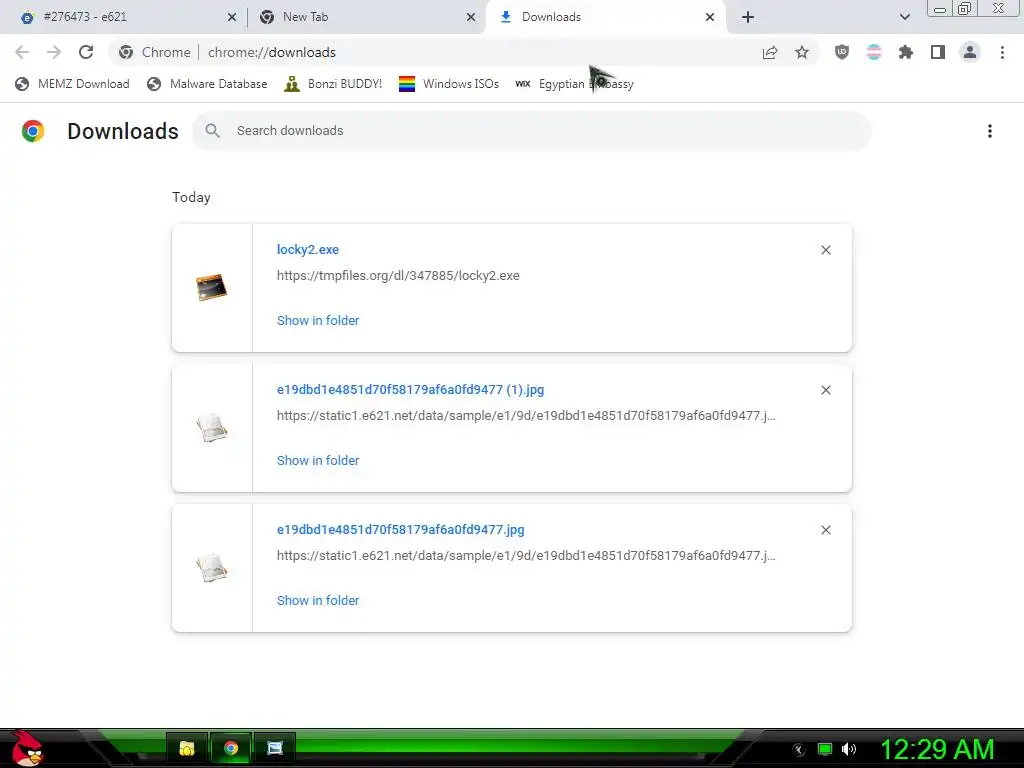Open the Extensions puzzle piece menu
The height and width of the screenshot is (768, 1024).
[906, 52]
